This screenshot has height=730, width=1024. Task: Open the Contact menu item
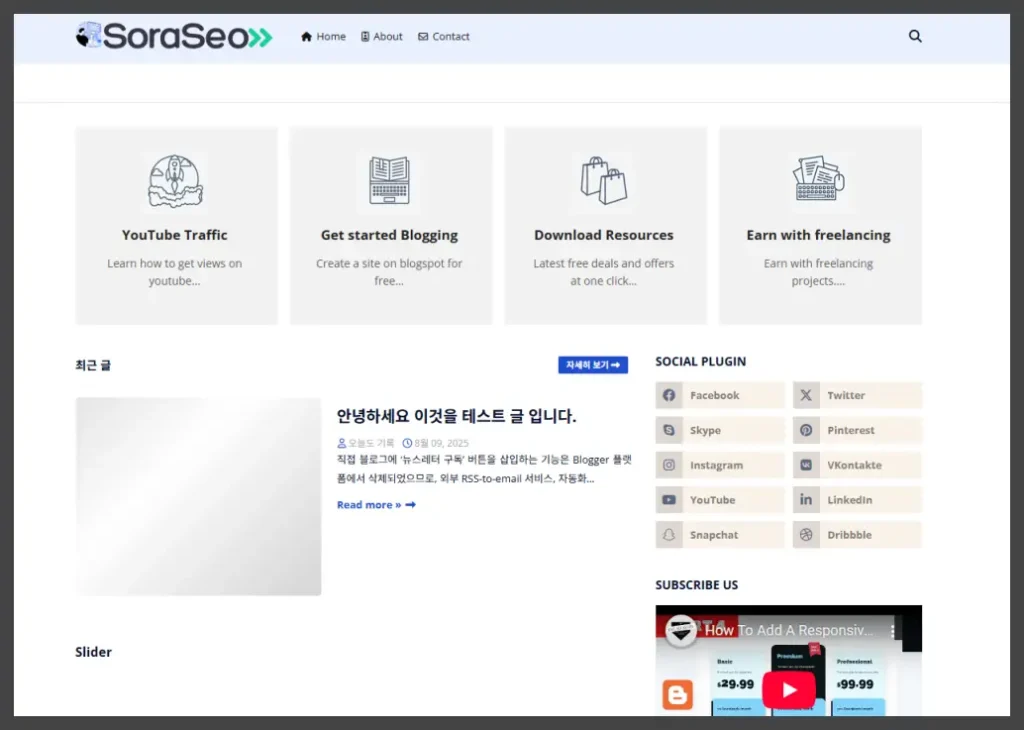click(443, 37)
